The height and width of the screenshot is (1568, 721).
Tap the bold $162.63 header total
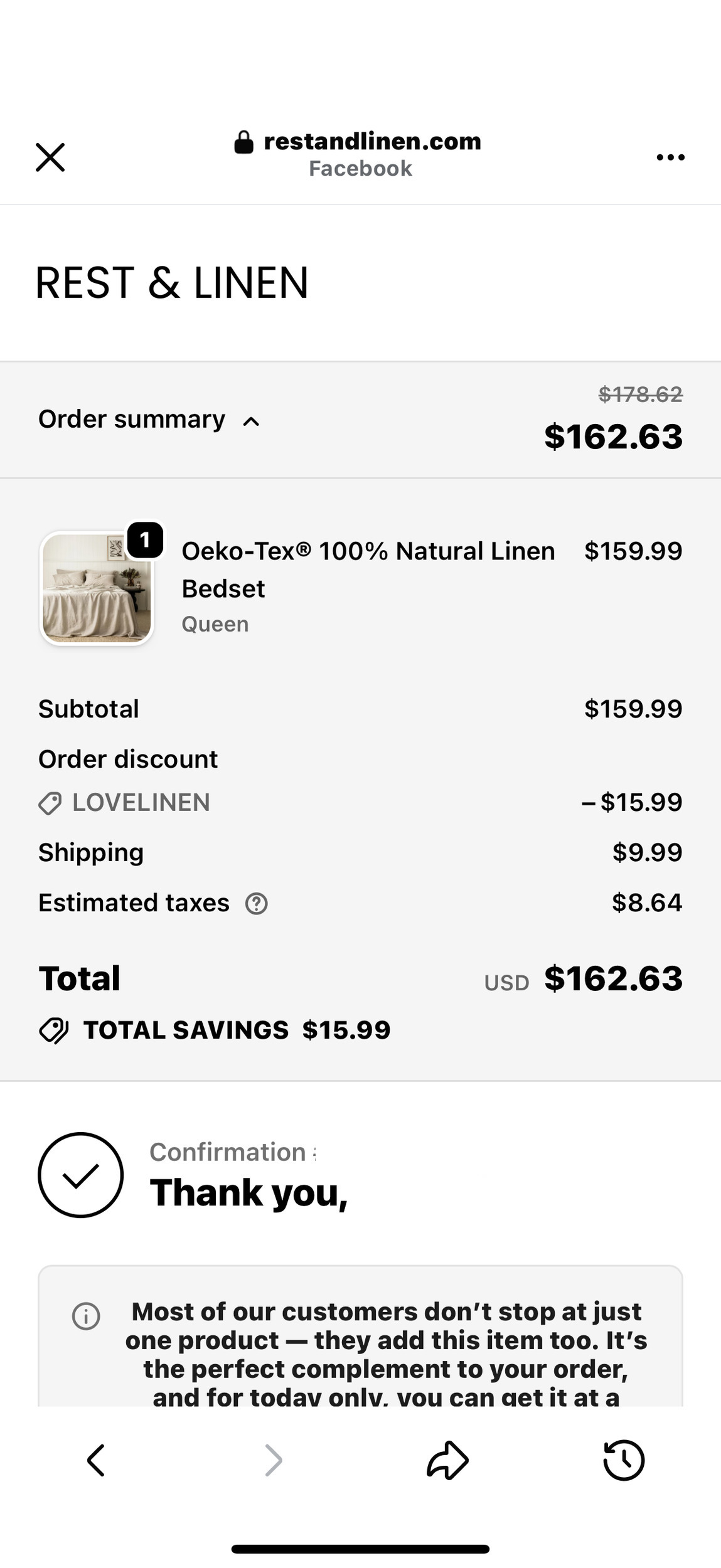[x=613, y=437]
